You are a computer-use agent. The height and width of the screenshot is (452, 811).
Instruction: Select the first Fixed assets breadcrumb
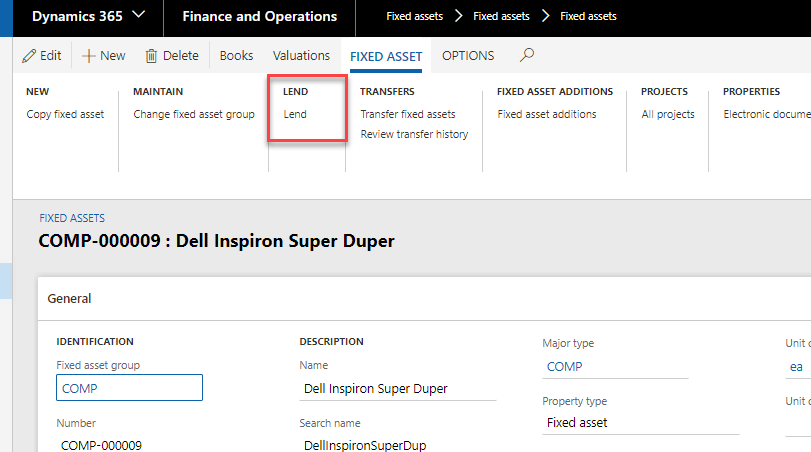(414, 17)
